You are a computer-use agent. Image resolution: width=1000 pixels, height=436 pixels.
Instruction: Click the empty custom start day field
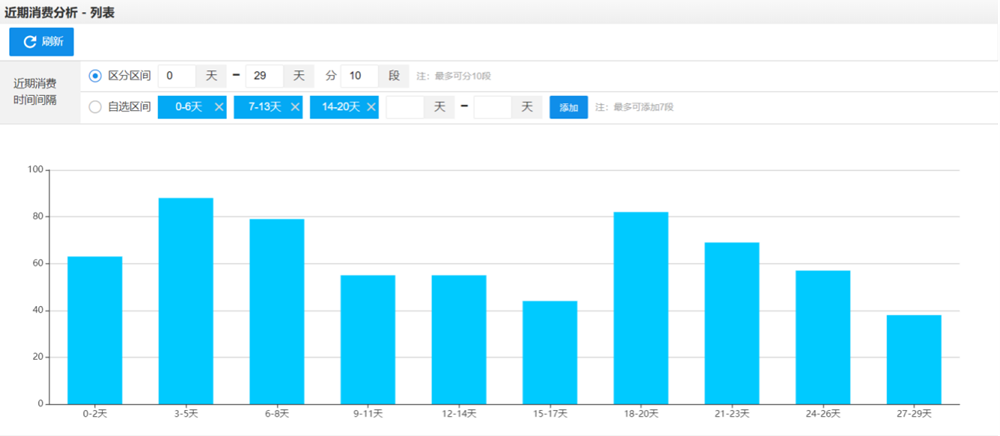coord(405,107)
